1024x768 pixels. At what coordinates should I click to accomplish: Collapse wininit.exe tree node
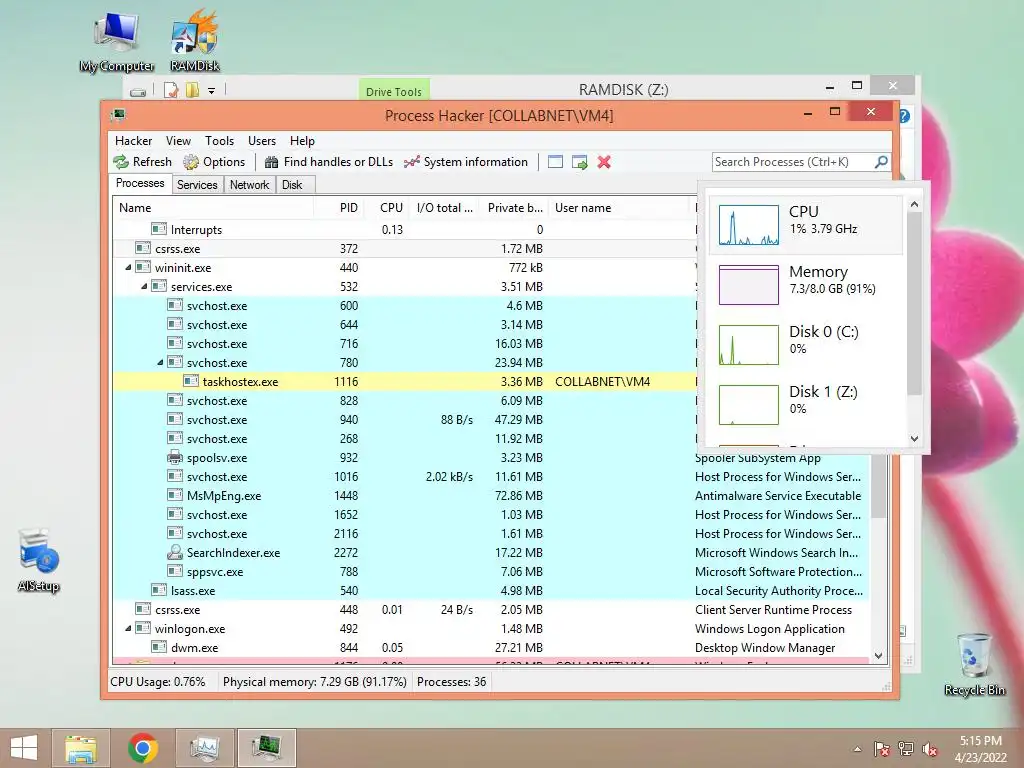coord(129,268)
